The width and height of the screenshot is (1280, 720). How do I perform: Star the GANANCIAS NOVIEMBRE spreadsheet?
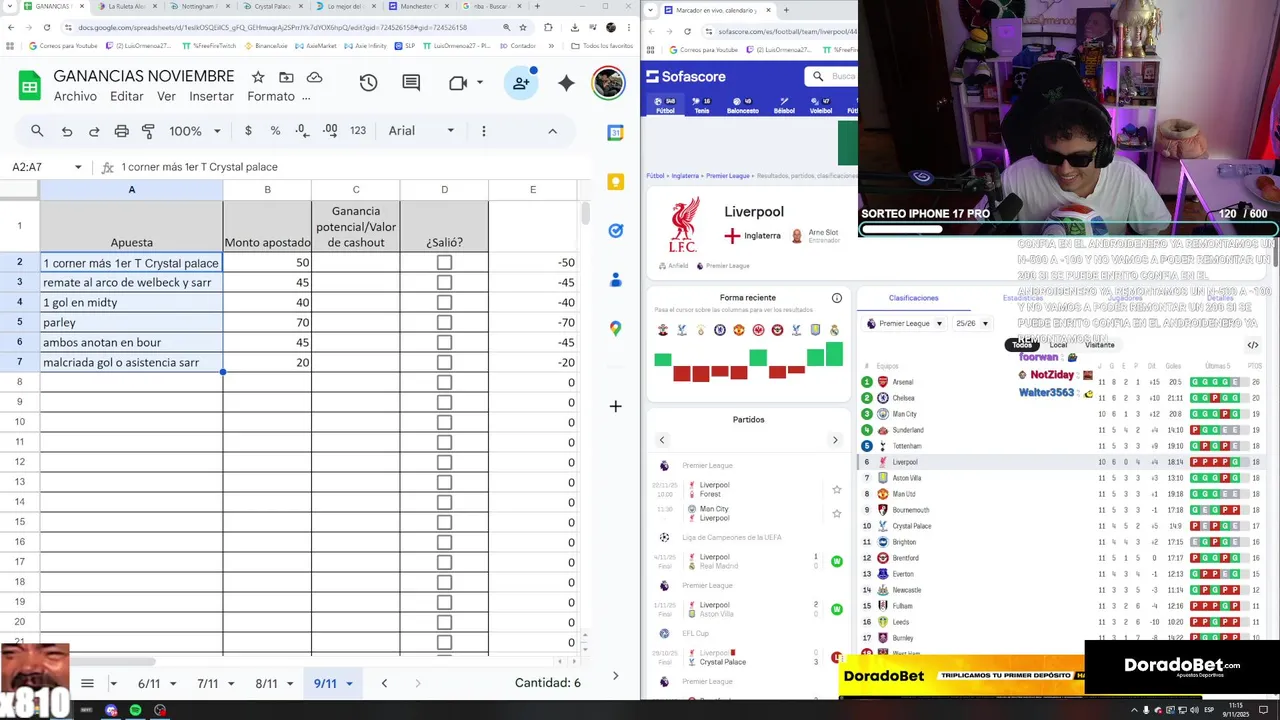[x=258, y=77]
